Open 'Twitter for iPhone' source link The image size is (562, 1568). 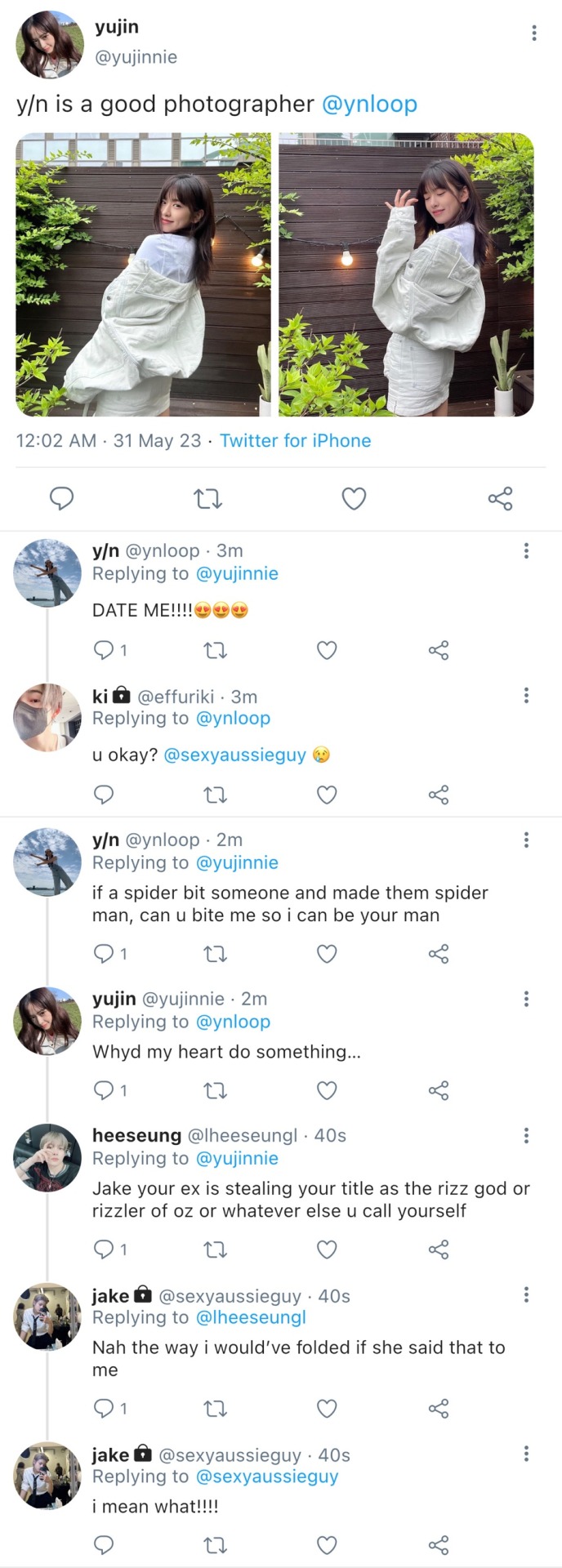(295, 441)
